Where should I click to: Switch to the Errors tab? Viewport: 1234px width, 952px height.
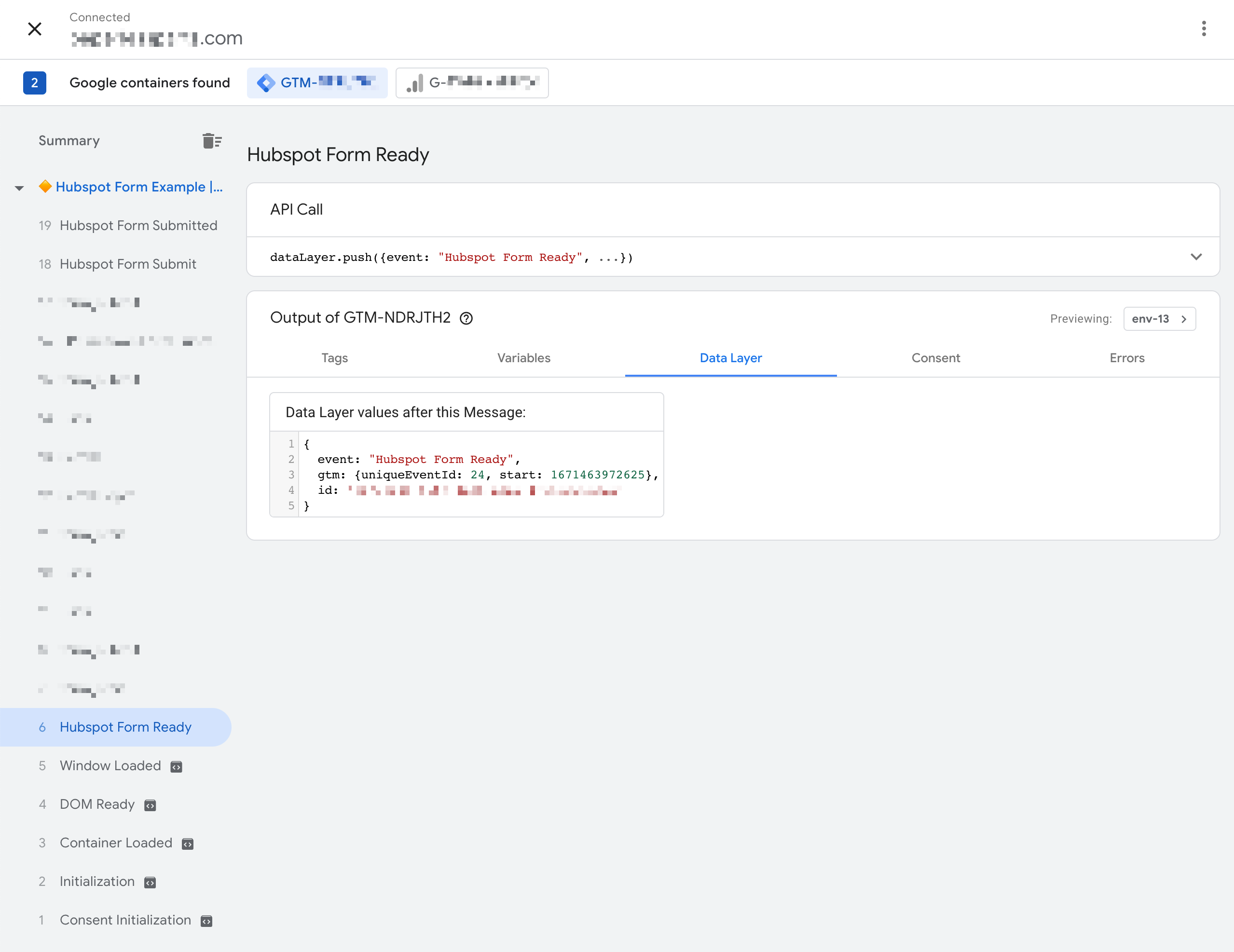[x=1126, y=358]
